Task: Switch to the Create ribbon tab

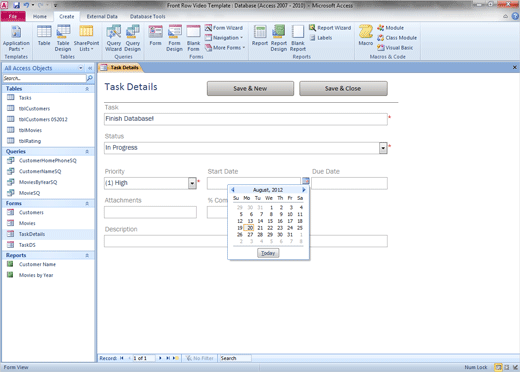Action: pyautogui.click(x=67, y=16)
